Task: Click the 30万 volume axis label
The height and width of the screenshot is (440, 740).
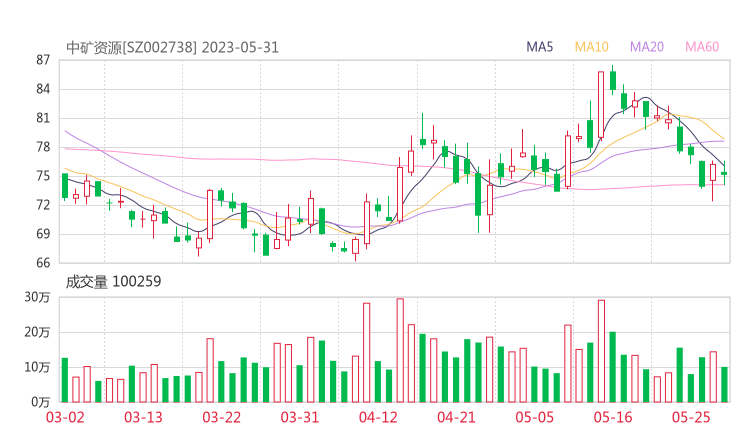Action: tap(37, 297)
